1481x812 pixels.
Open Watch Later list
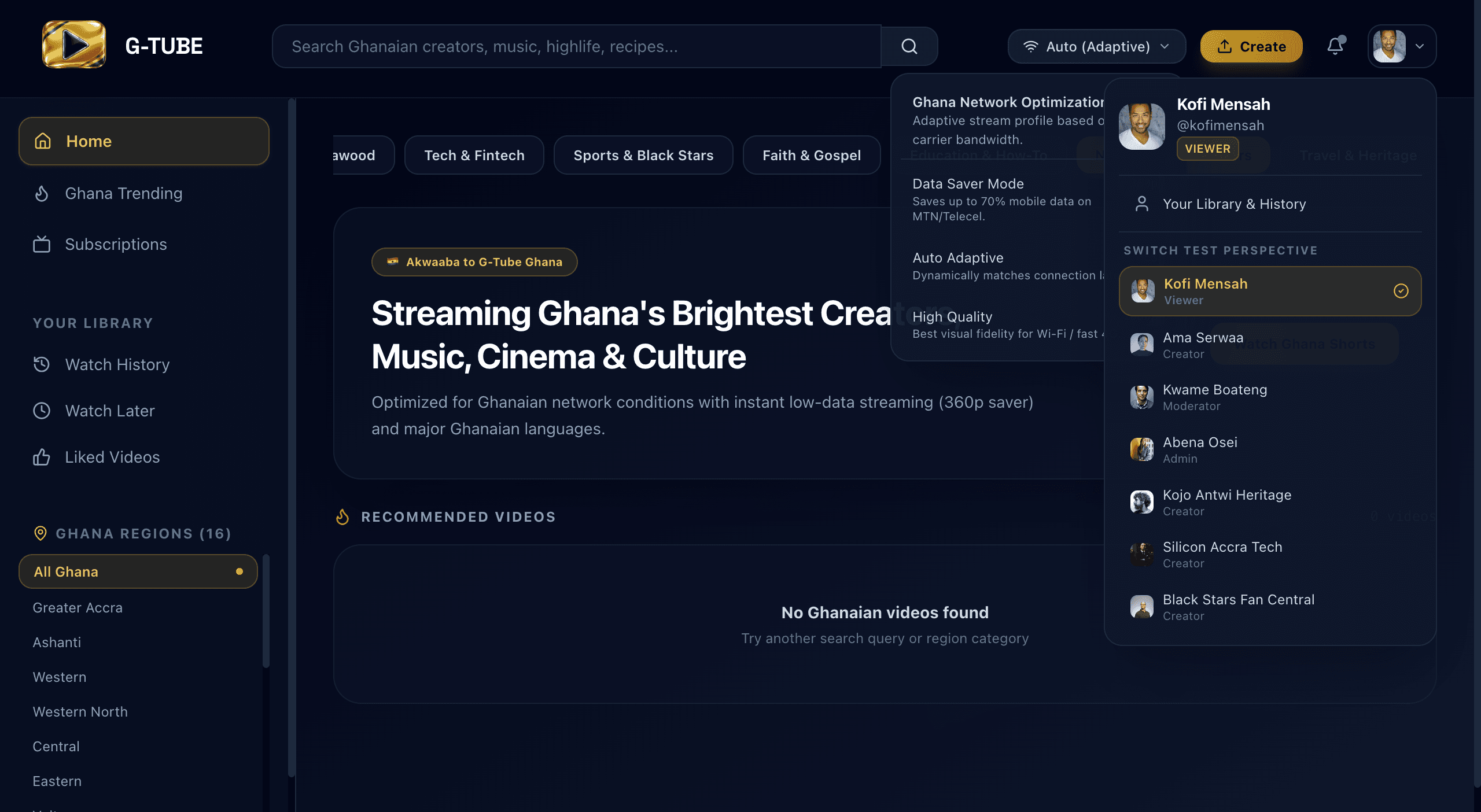[x=144, y=411]
